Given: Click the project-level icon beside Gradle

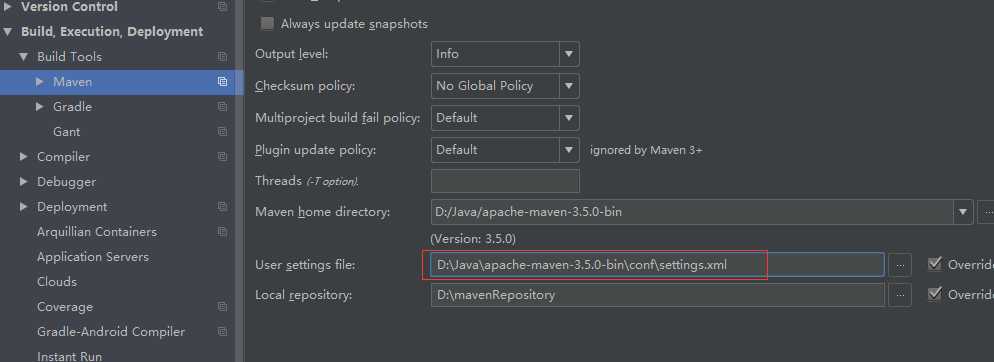Looking at the screenshot, I should click(222, 107).
